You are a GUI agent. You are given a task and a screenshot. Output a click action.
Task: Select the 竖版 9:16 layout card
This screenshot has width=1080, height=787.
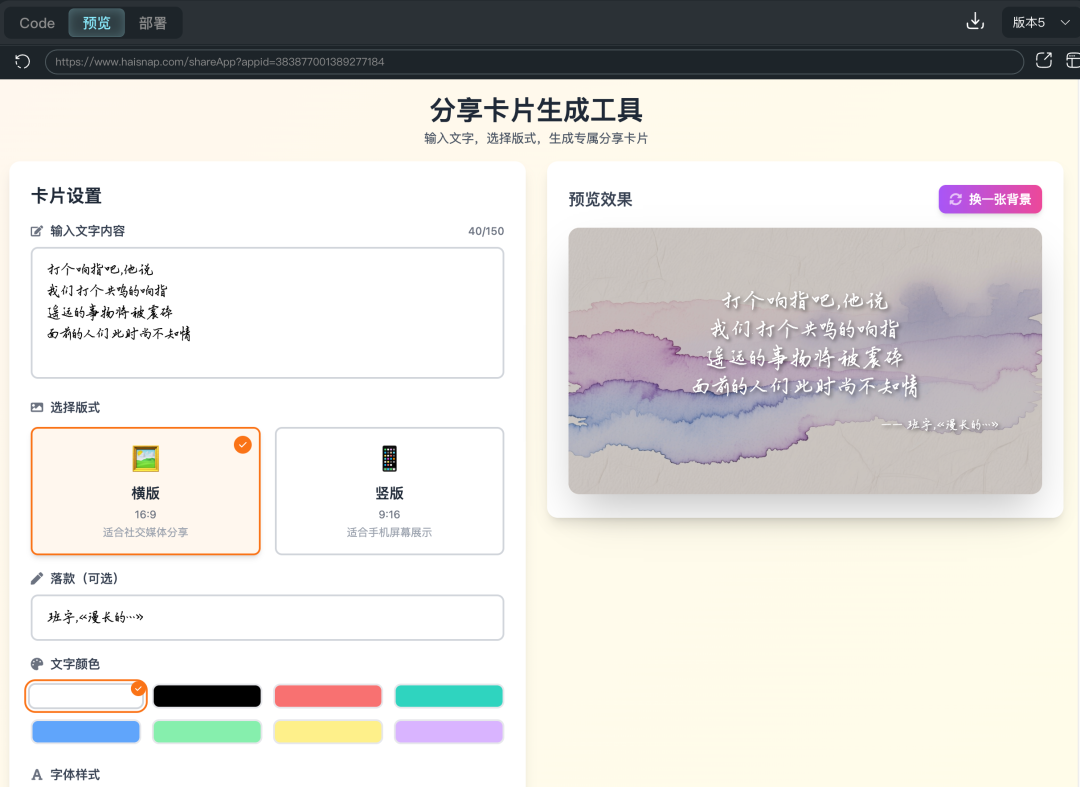[389, 491]
